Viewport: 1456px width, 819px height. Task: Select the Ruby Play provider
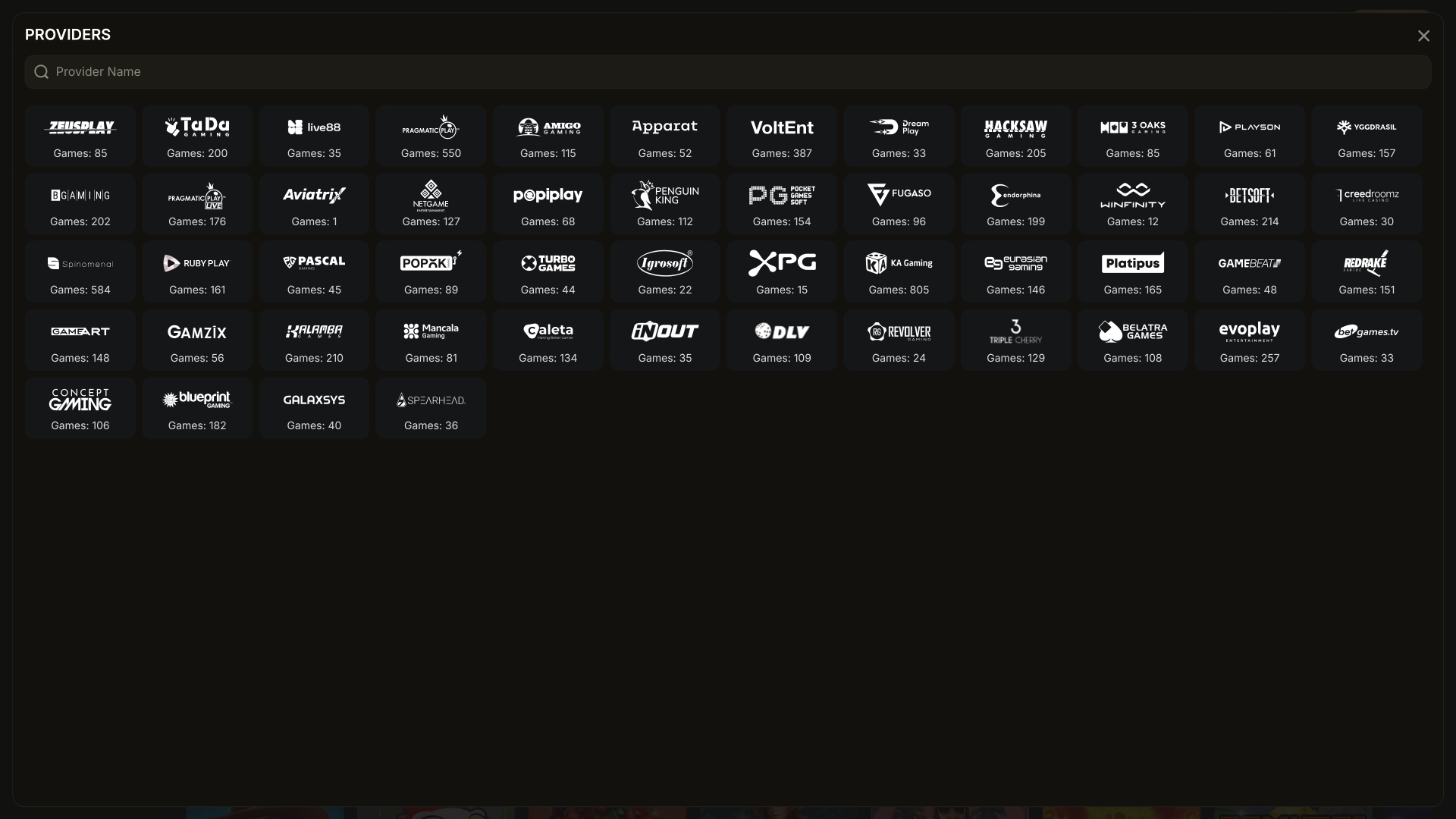coord(197,272)
